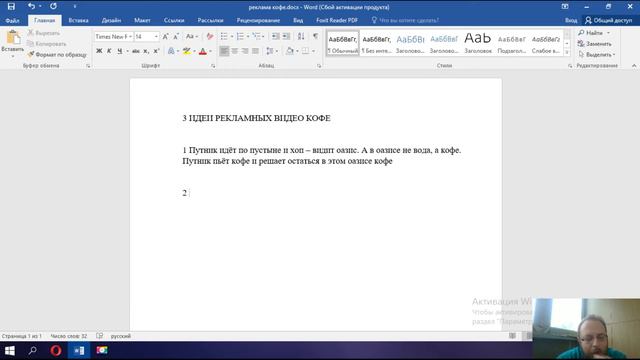Viewport: 640px width, 360px height.
Task: Apply red font color
Action: point(203,51)
